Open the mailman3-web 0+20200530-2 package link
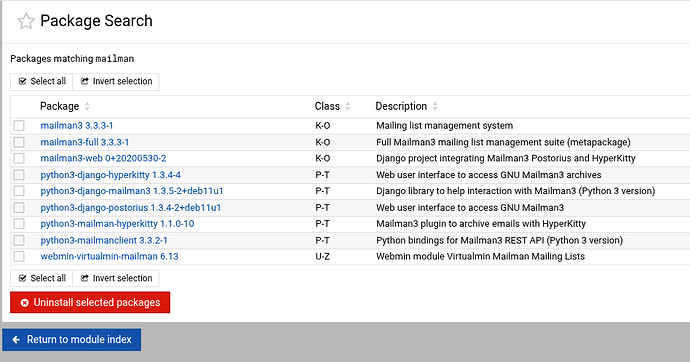The width and height of the screenshot is (690, 362). [x=103, y=158]
